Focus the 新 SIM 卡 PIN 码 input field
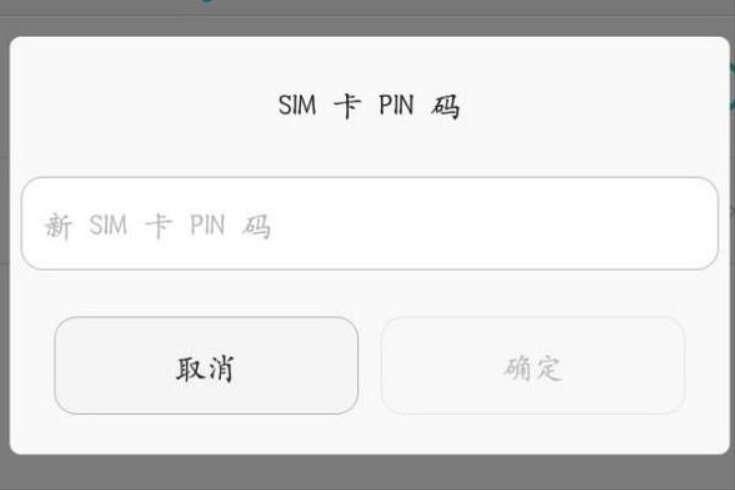This screenshot has height=490, width=735. [370, 224]
